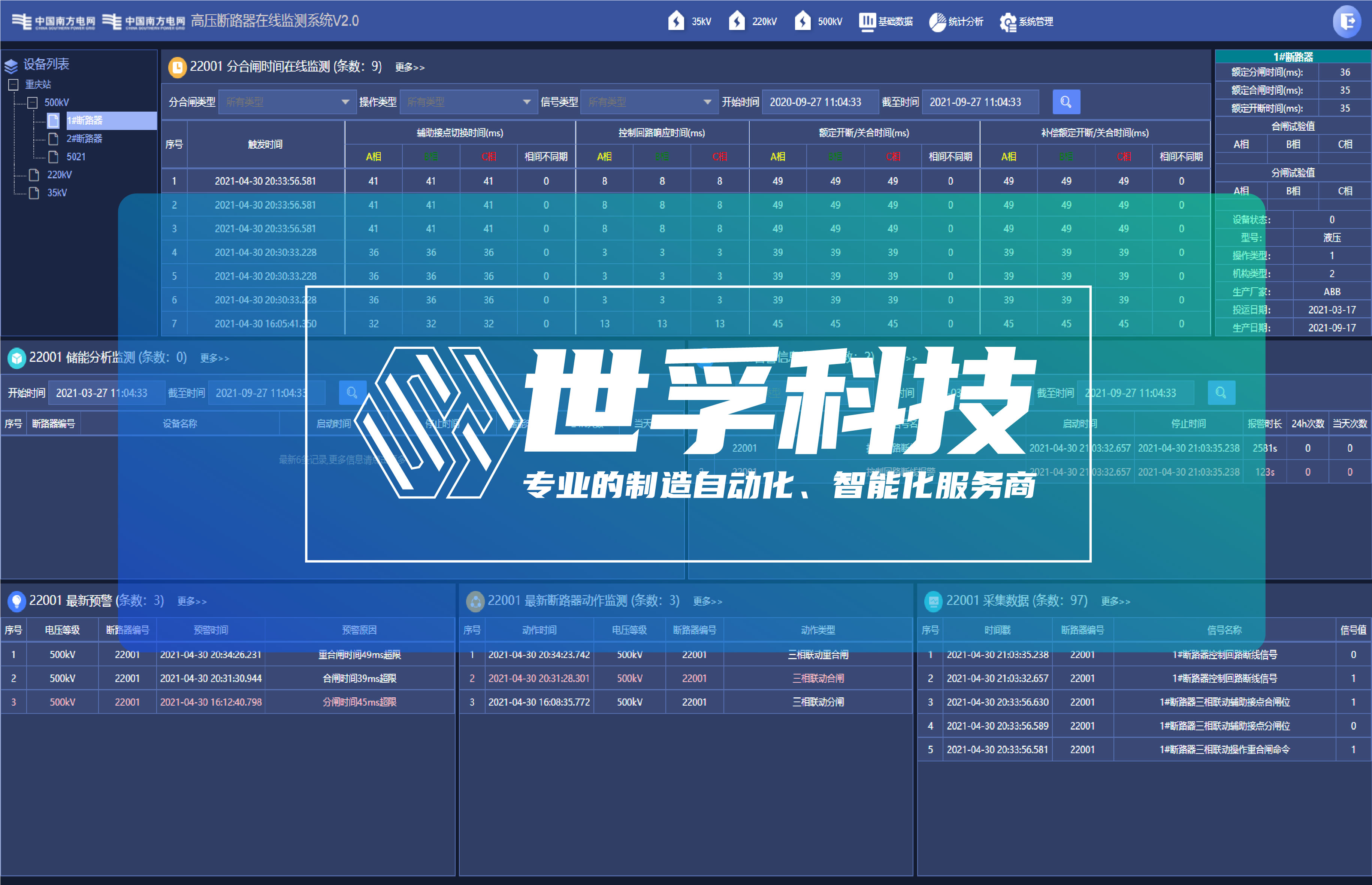This screenshot has height=885, width=1372.
Task: Open 基础数据 menu
Action: (x=886, y=21)
